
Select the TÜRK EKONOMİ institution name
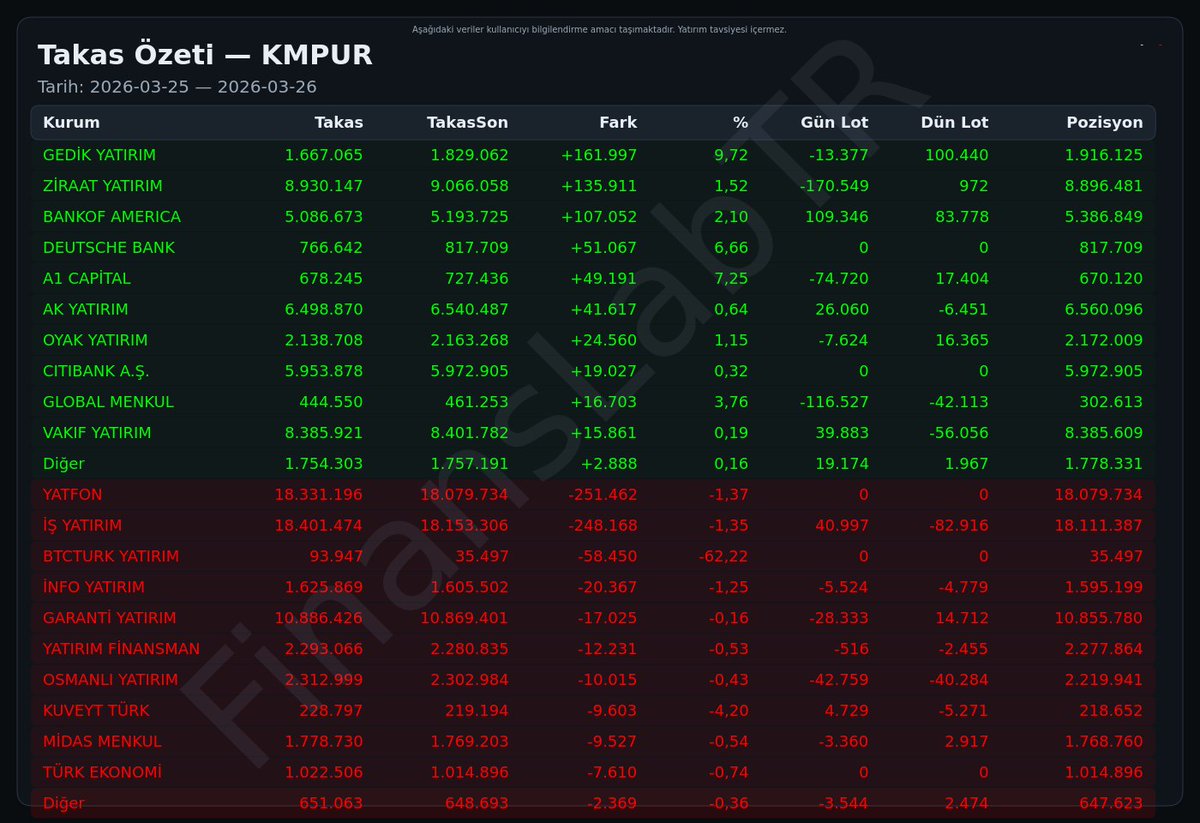(102, 773)
